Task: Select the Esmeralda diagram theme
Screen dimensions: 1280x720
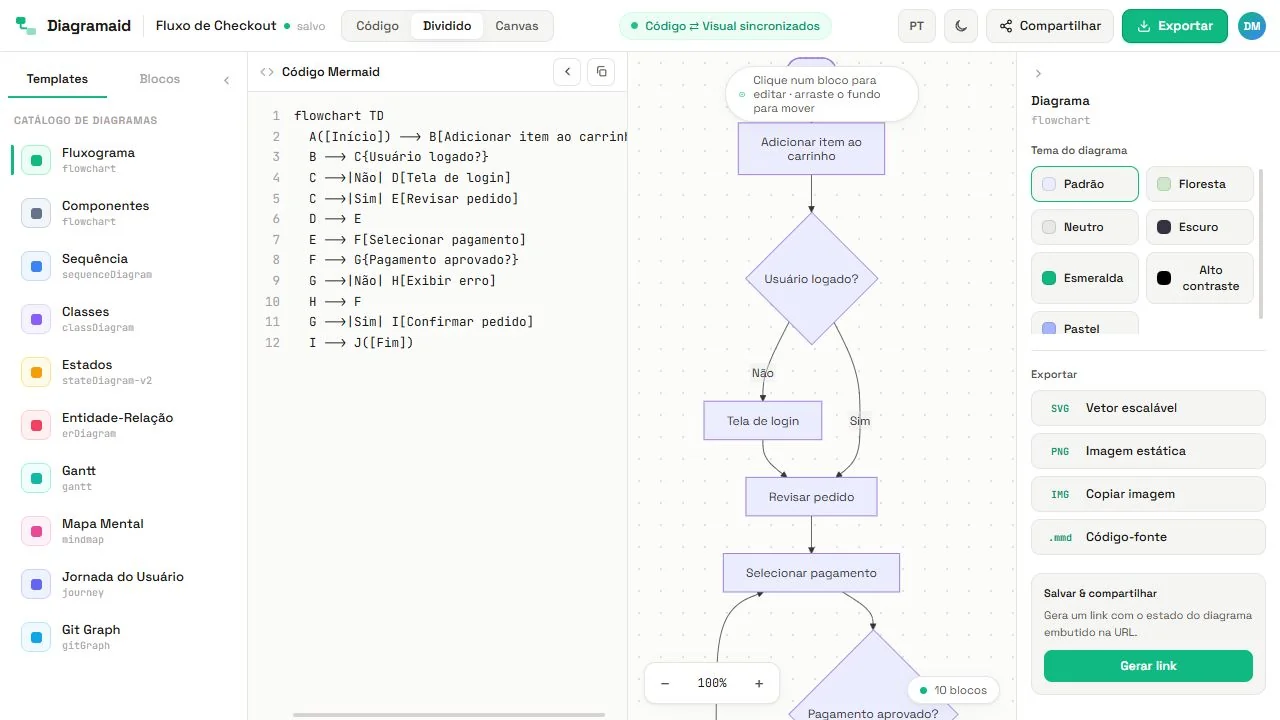Action: click(x=1085, y=278)
